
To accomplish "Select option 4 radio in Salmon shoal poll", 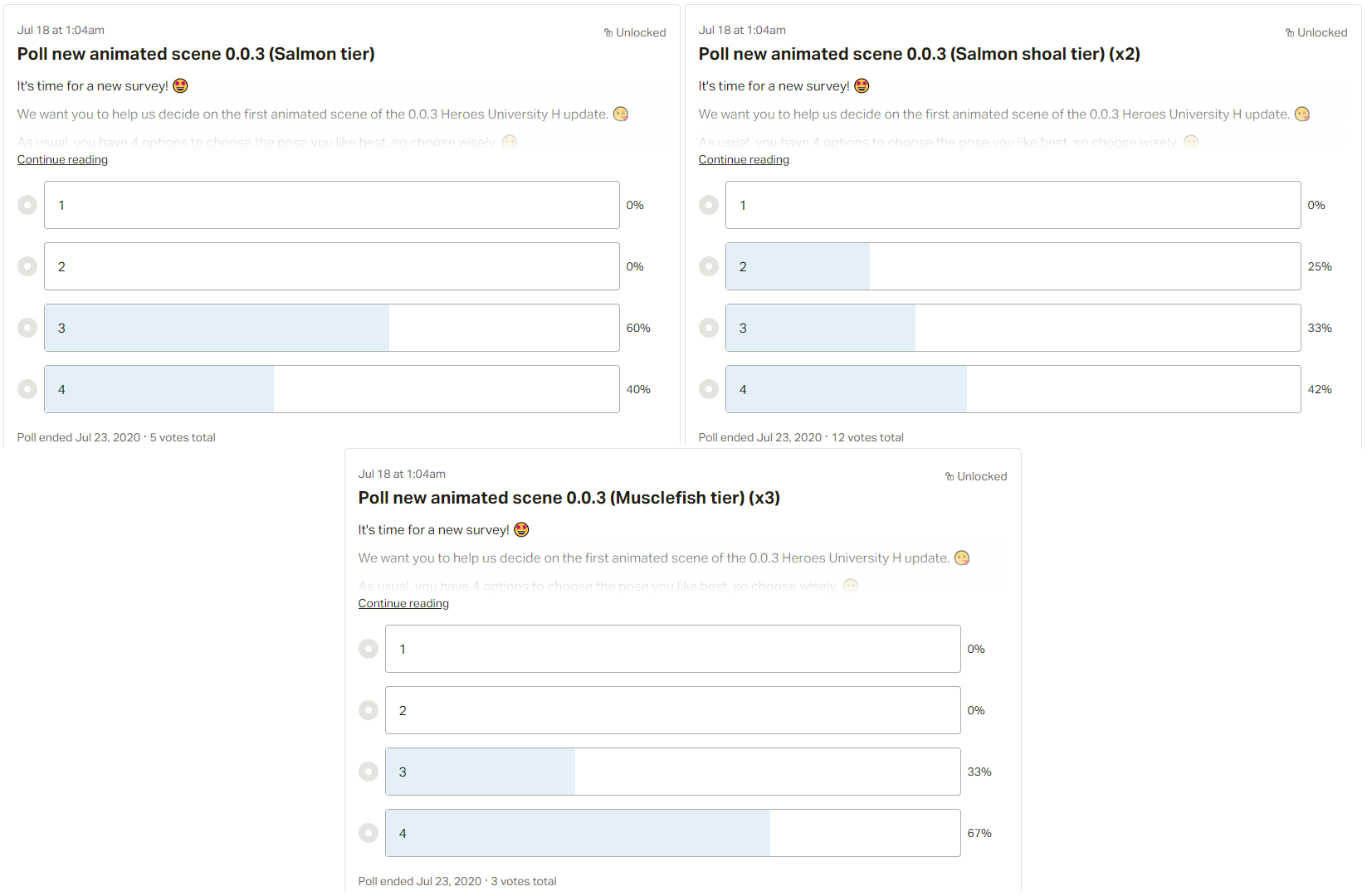I will click(x=709, y=389).
